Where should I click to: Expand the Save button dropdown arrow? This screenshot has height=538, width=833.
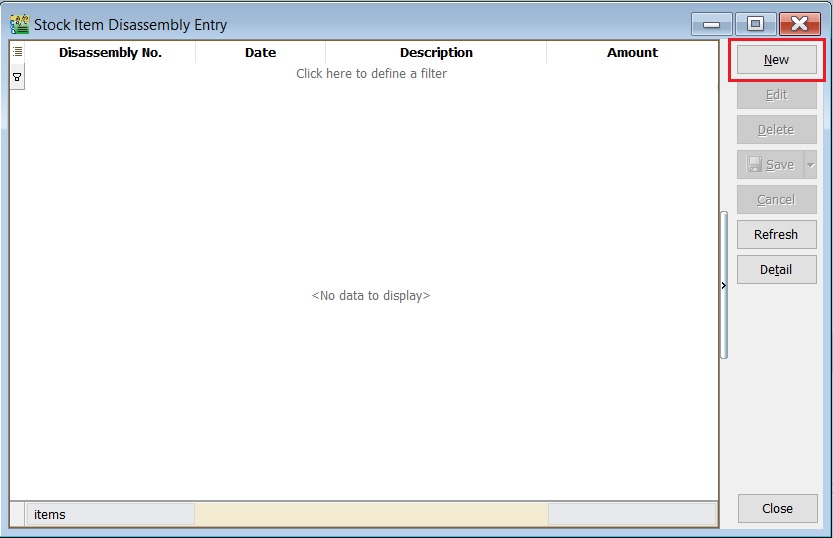point(811,165)
